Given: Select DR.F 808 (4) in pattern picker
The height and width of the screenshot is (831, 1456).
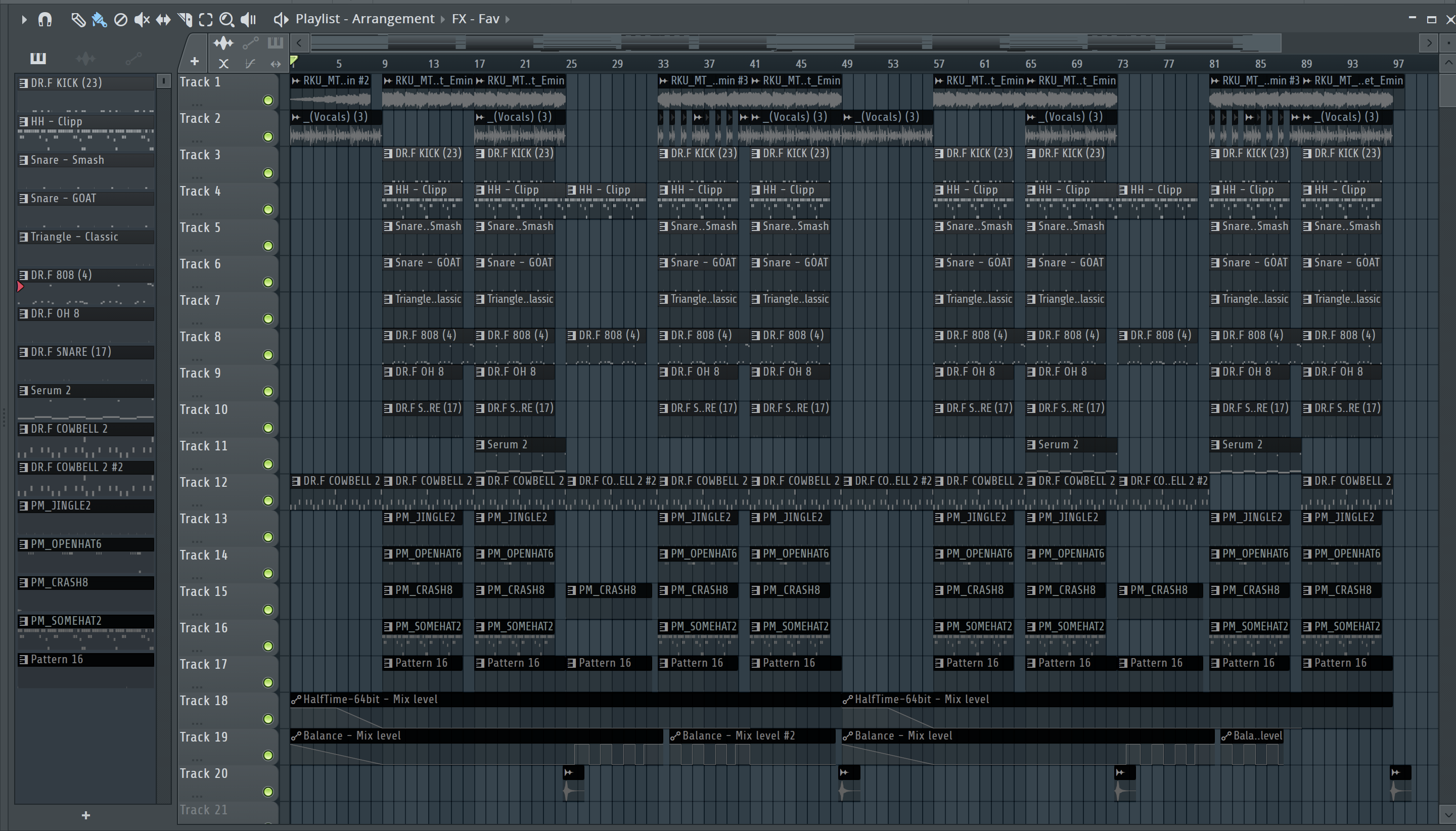Looking at the screenshot, I should pos(85,275).
